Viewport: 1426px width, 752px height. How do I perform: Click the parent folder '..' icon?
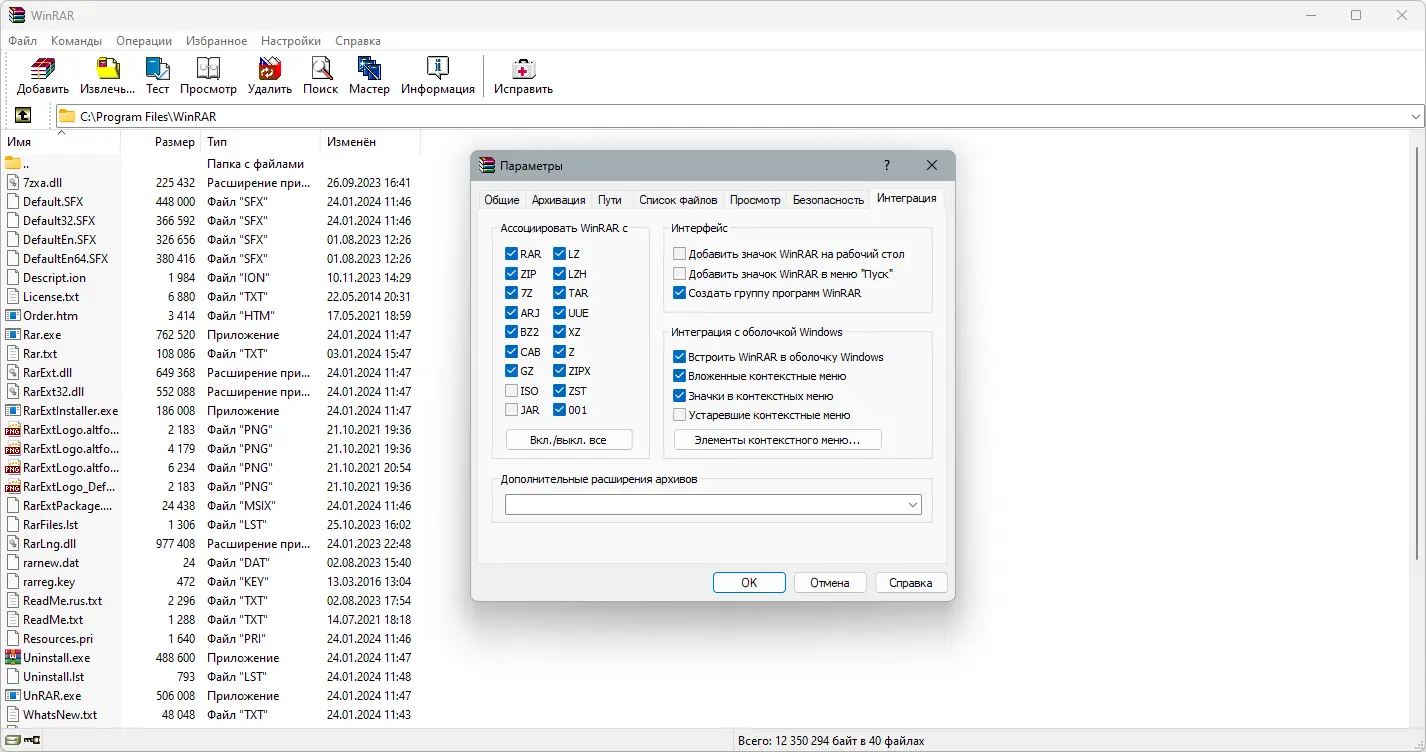point(13,163)
